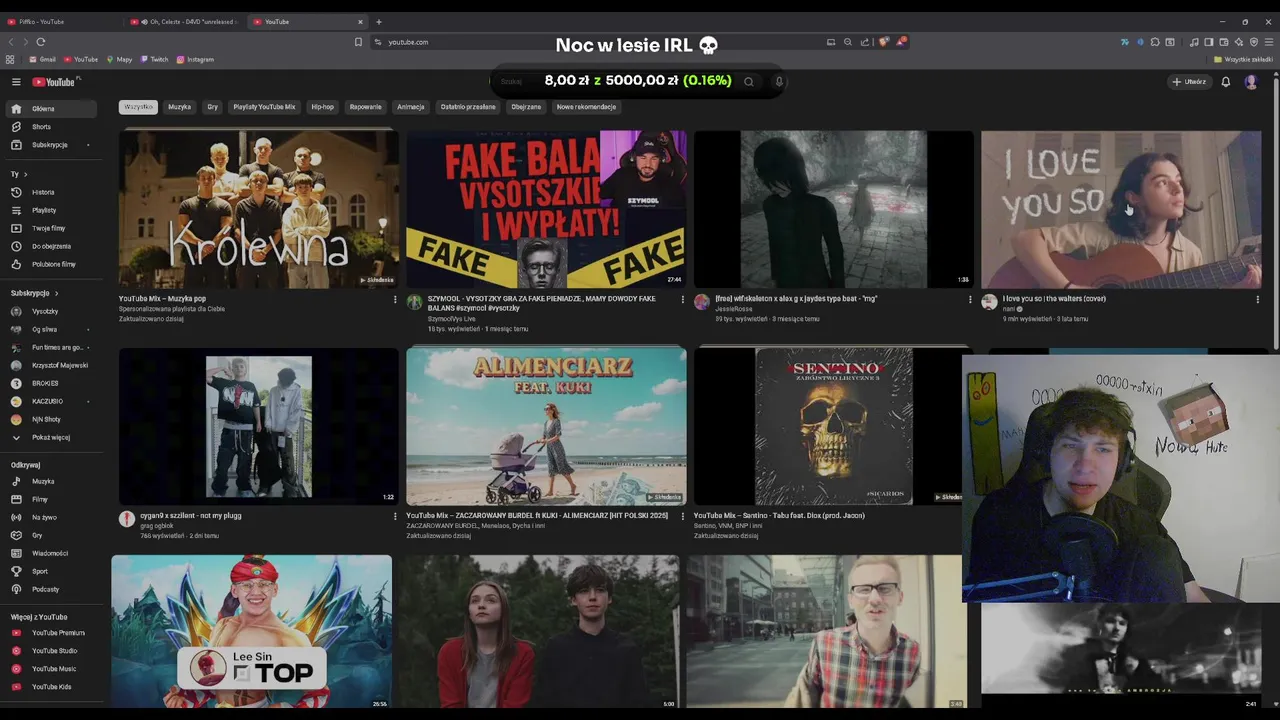Select the Rapowanie filter chip
Screen dimensions: 1280x720
click(x=365, y=107)
